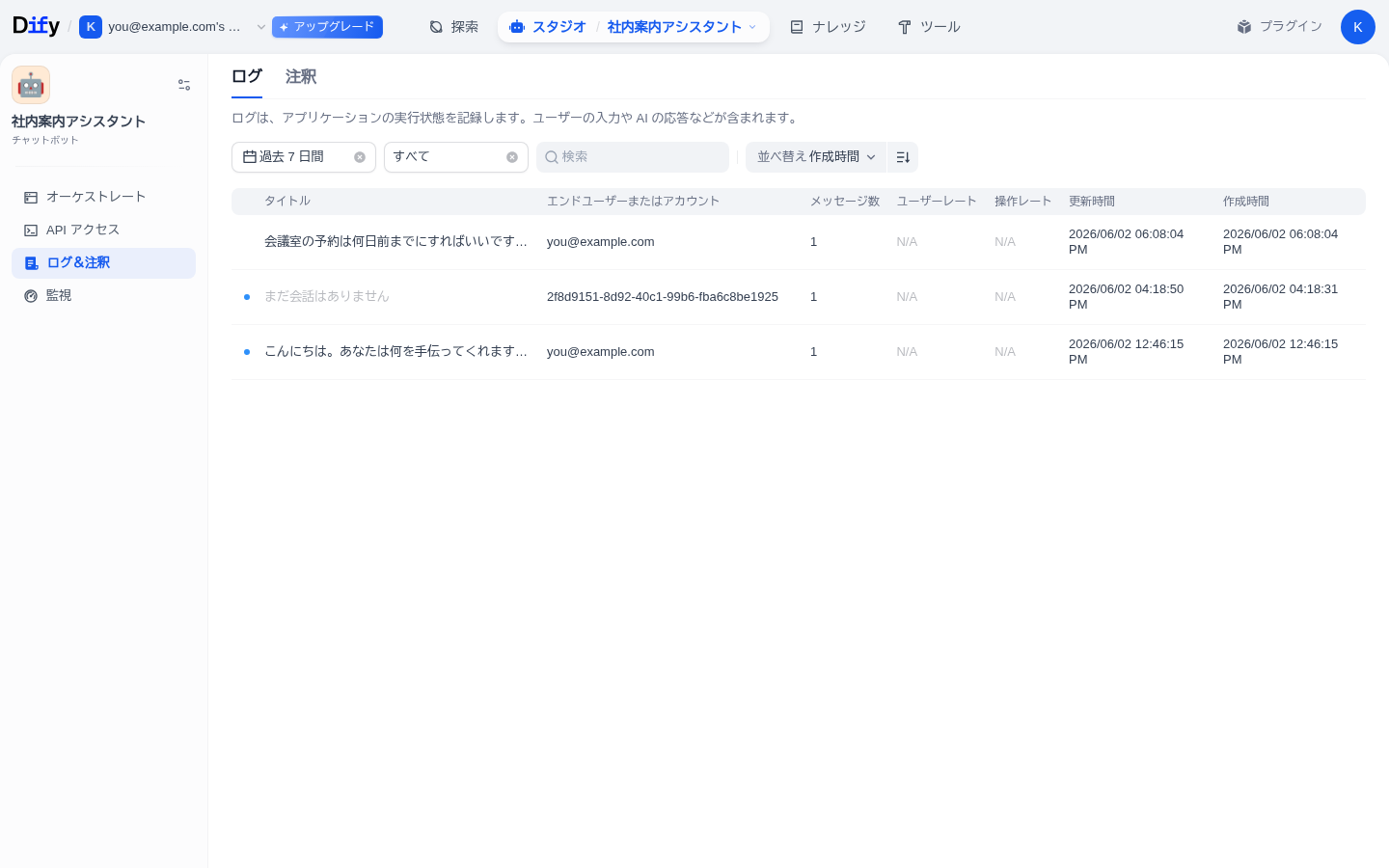Click the ナレッジ book icon
The image size is (1389, 868).
(x=797, y=27)
